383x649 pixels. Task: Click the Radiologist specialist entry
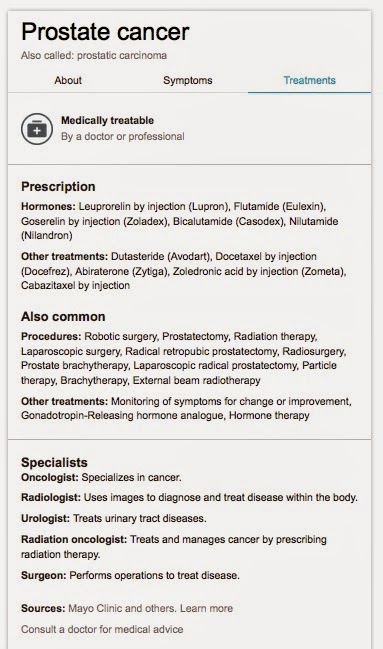pyautogui.click(x=189, y=498)
